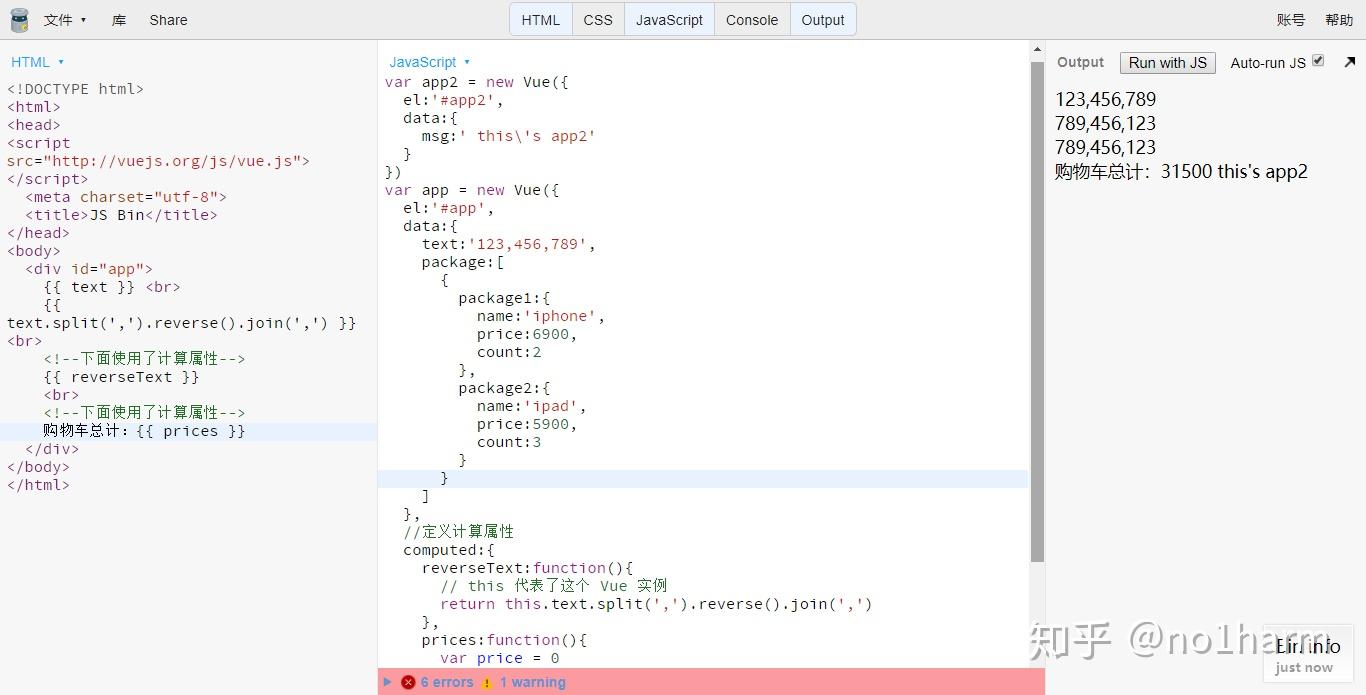Toggle the Auto-run JS checkbox
This screenshot has width=1366, height=695.
[x=1318, y=59]
